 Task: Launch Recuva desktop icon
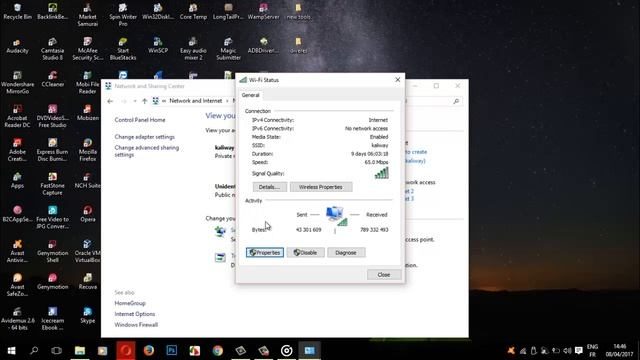(x=87, y=282)
